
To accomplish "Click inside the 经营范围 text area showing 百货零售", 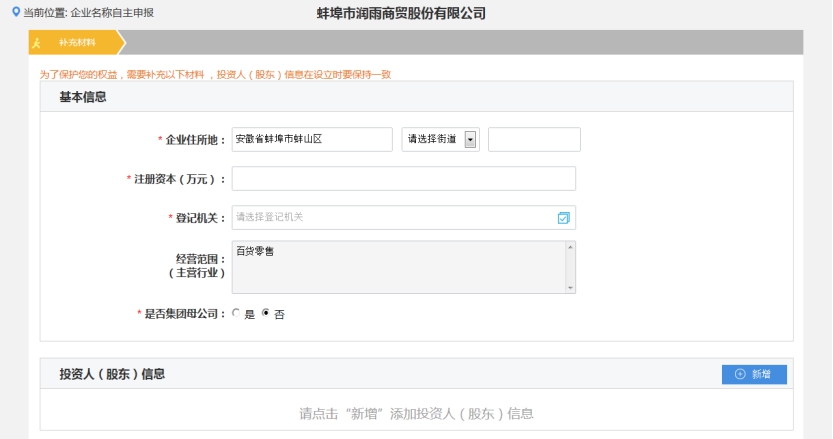I will [397, 267].
